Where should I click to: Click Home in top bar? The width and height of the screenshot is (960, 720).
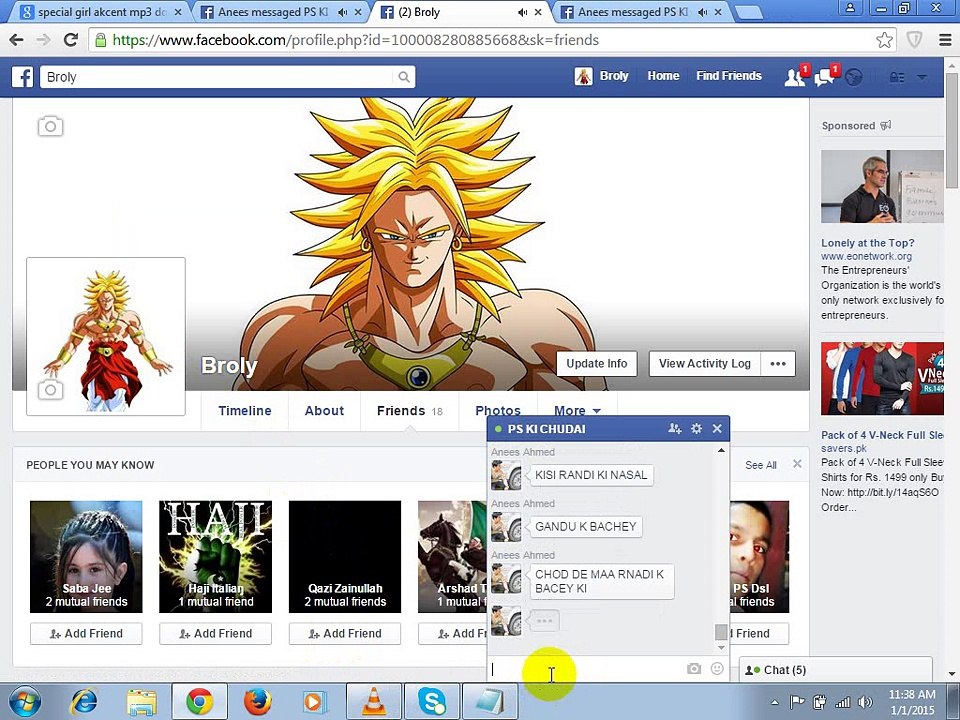coord(663,76)
